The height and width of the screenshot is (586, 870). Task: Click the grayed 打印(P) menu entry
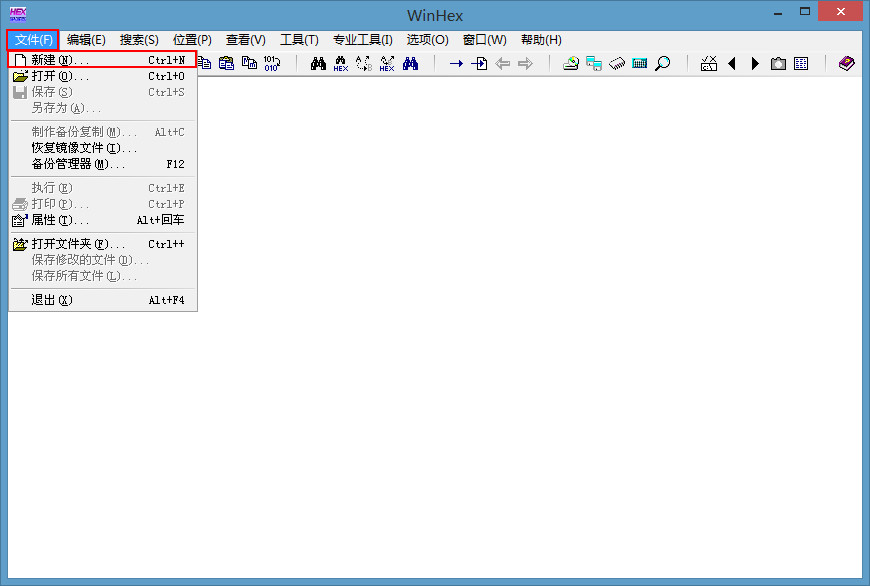point(103,204)
